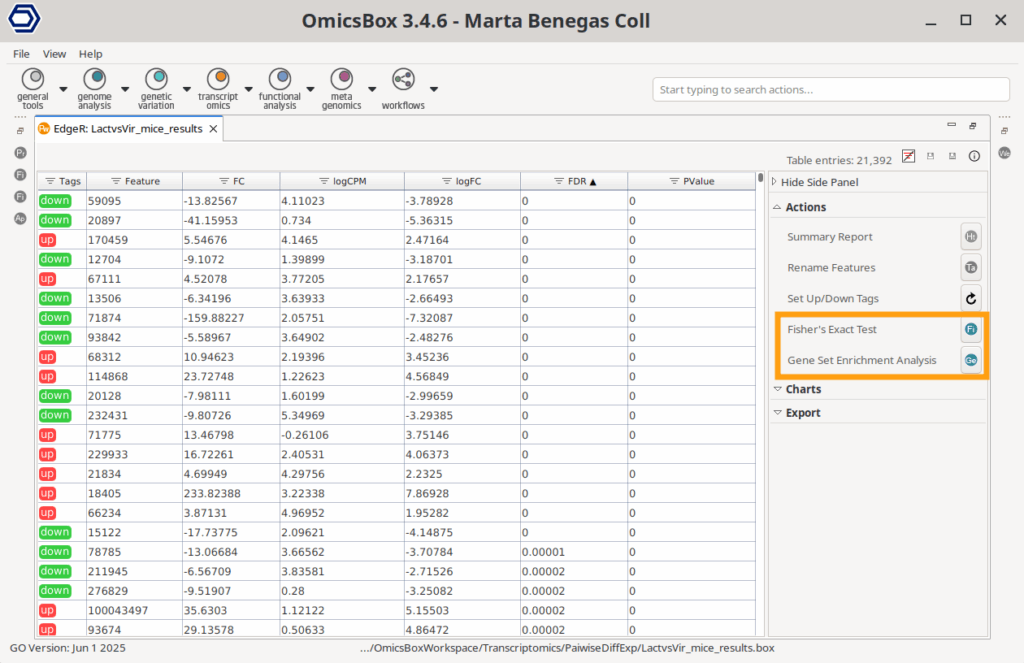
Task: Click the Gene Set Enrichment Analysis icon
Action: click(971, 360)
